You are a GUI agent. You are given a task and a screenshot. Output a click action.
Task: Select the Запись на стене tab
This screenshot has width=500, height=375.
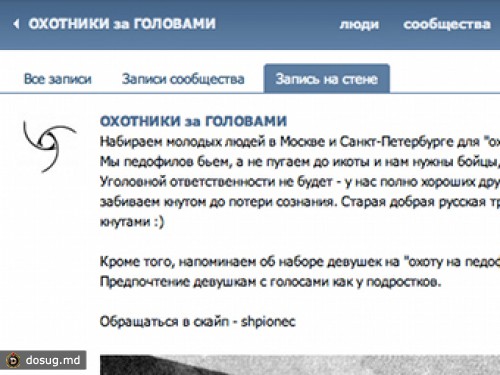(x=327, y=79)
